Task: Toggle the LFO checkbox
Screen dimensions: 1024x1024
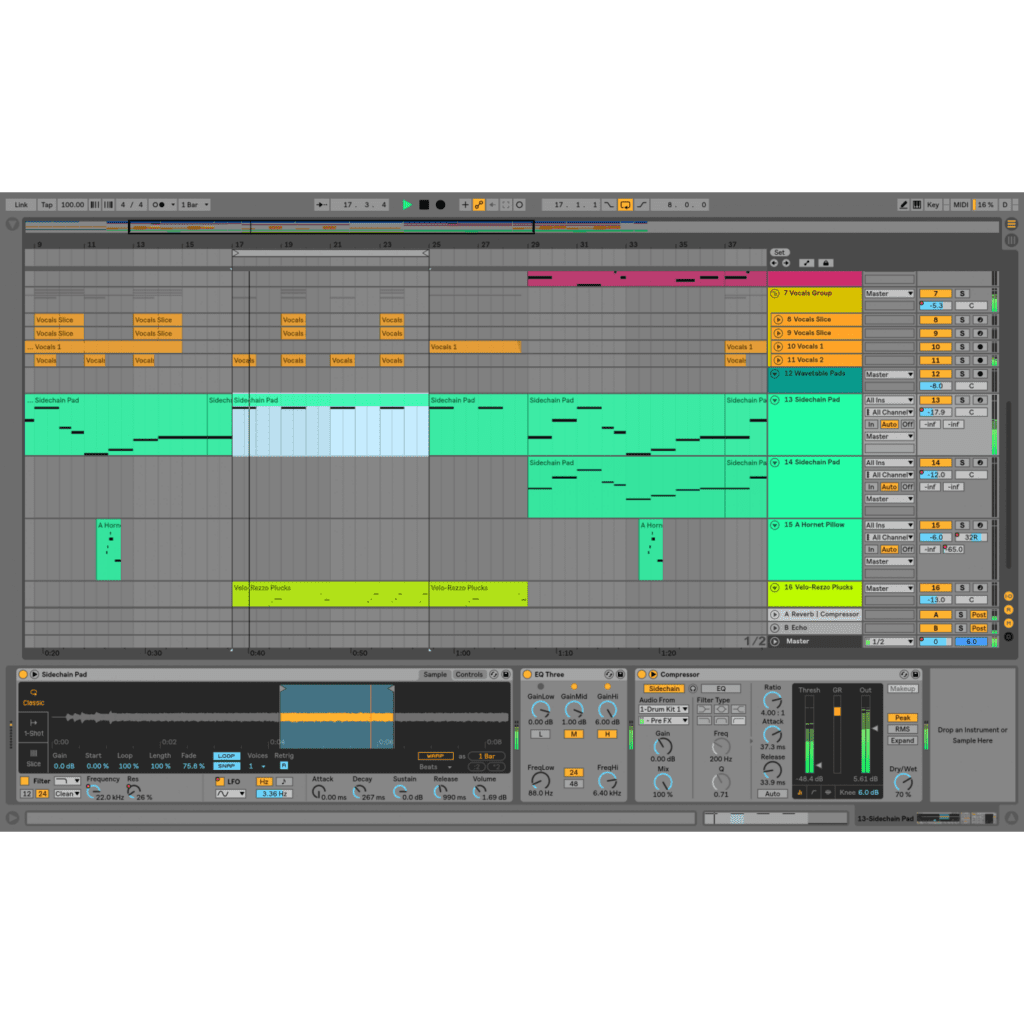Action: click(219, 782)
